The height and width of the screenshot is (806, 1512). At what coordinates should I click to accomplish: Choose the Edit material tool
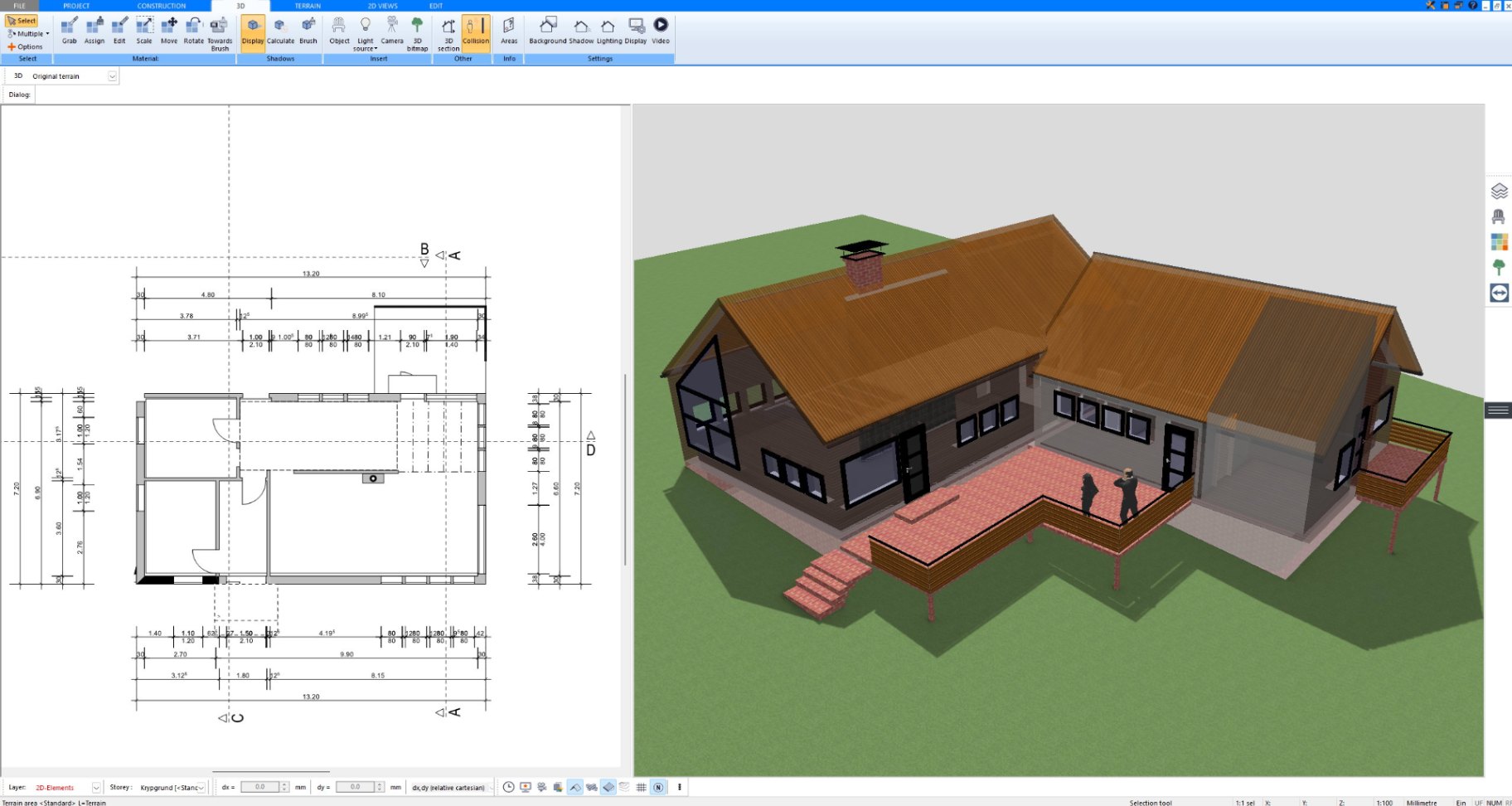pos(119,31)
